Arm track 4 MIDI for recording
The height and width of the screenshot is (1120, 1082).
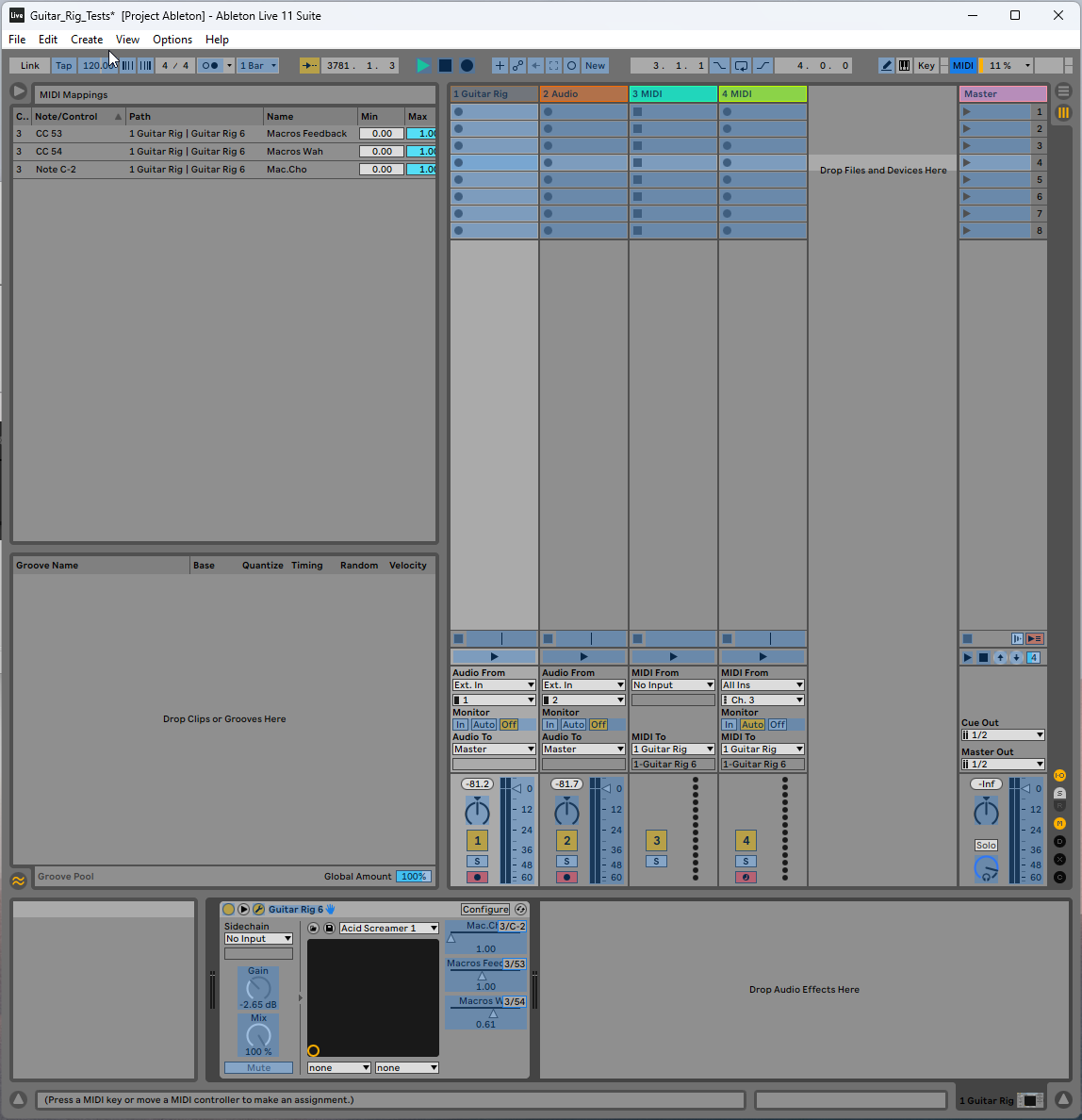click(746, 877)
